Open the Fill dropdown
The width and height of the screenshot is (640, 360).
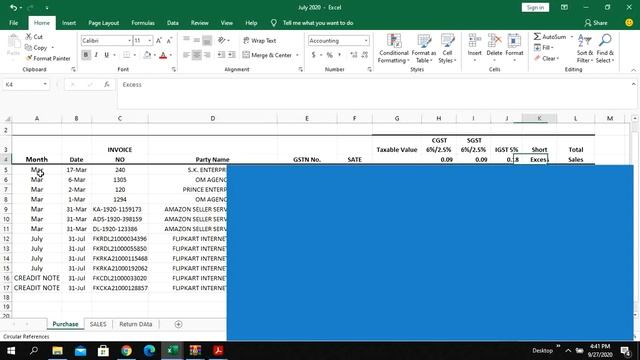pyautogui.click(x=543, y=47)
